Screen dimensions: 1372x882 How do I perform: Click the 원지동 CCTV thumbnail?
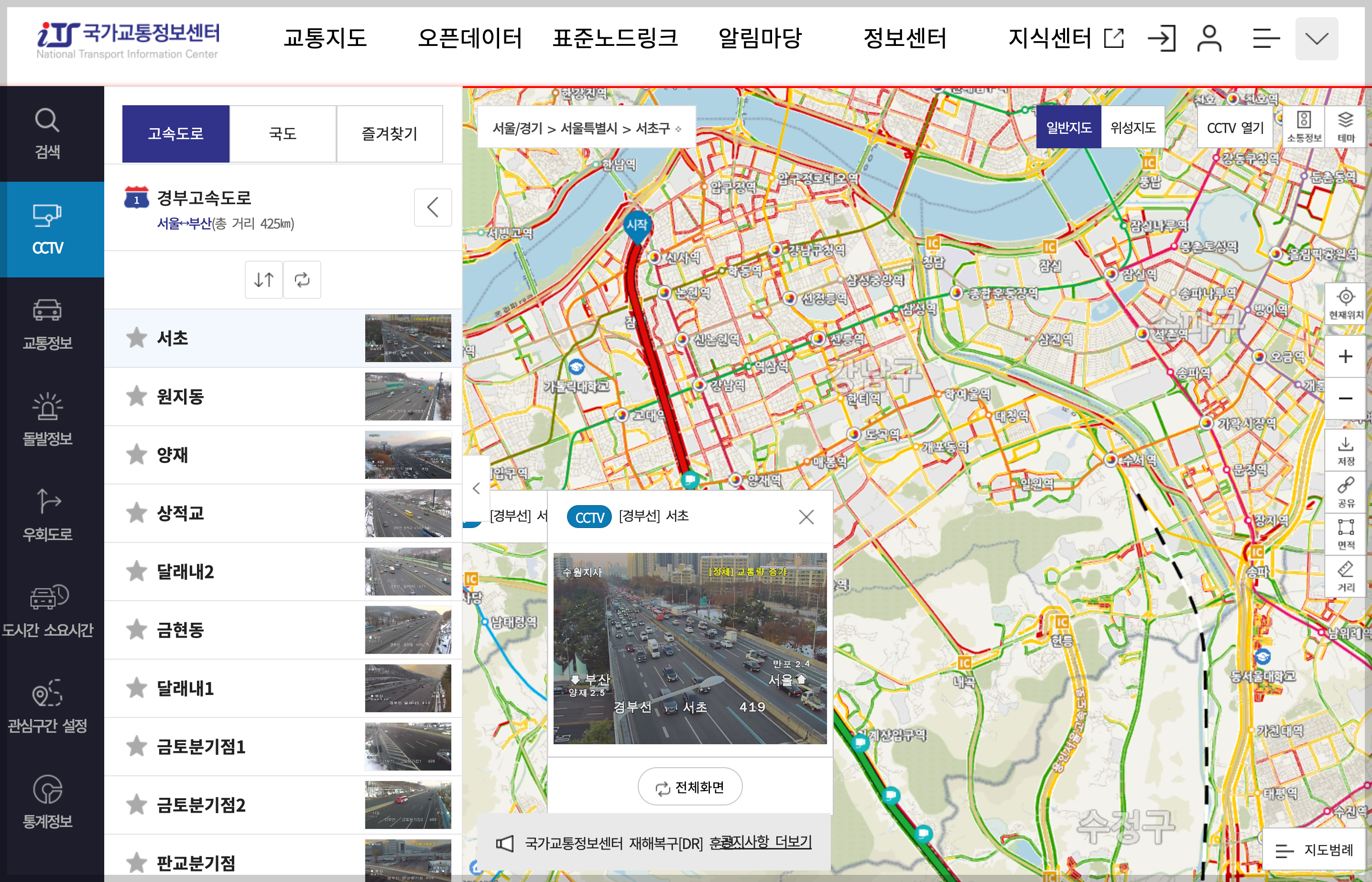pos(407,397)
